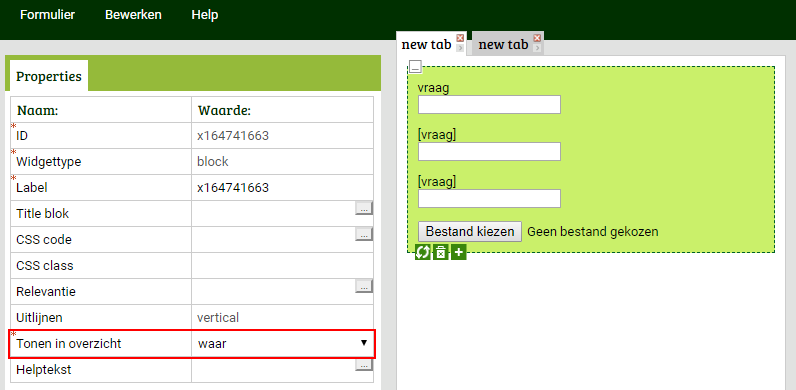Screen dimensions: 796x390
Task: Collapse the green block with the minimize box
Action: pyautogui.click(x=415, y=67)
